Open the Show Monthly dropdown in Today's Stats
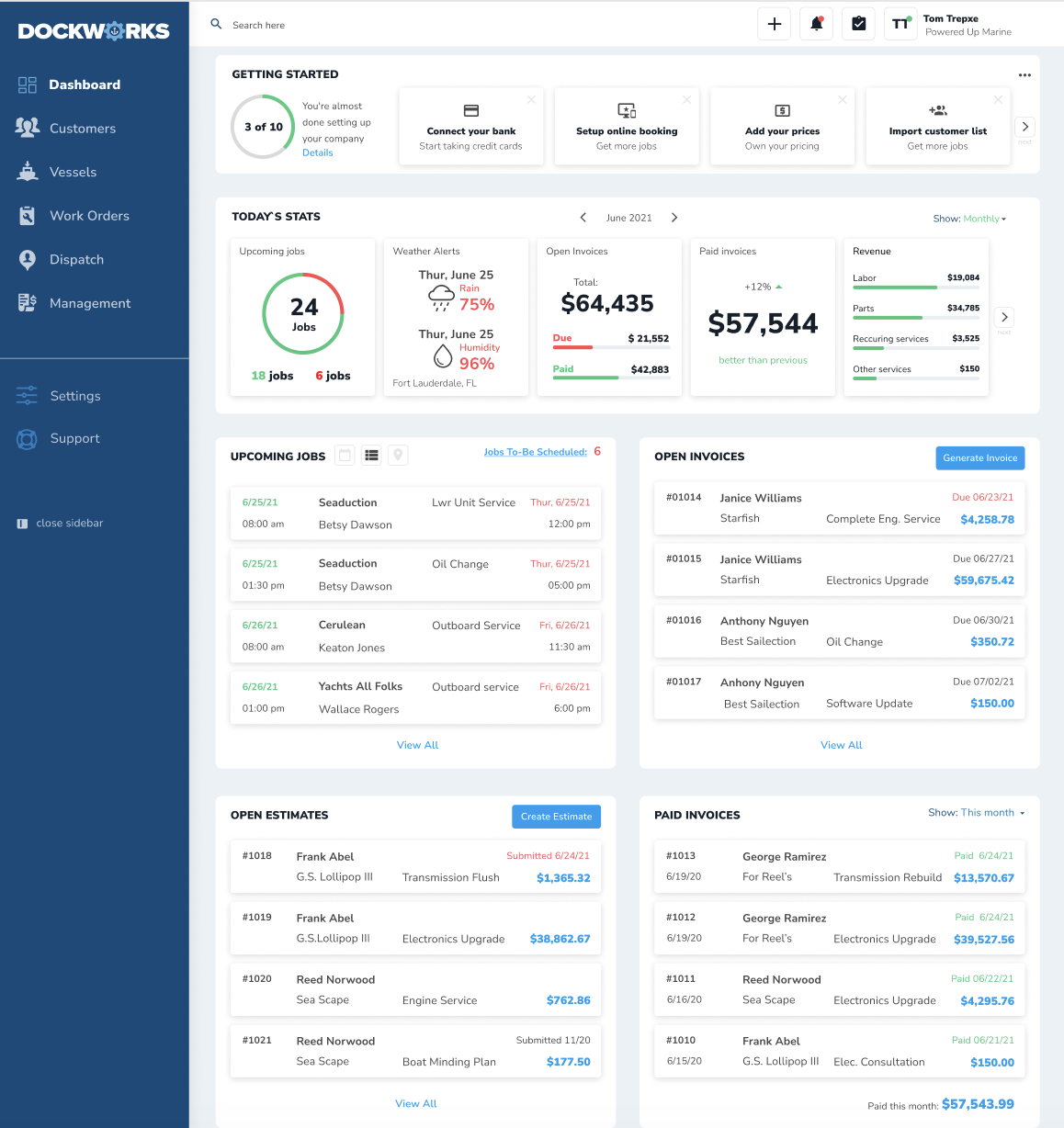This screenshot has height=1128, width=1064. [x=968, y=219]
